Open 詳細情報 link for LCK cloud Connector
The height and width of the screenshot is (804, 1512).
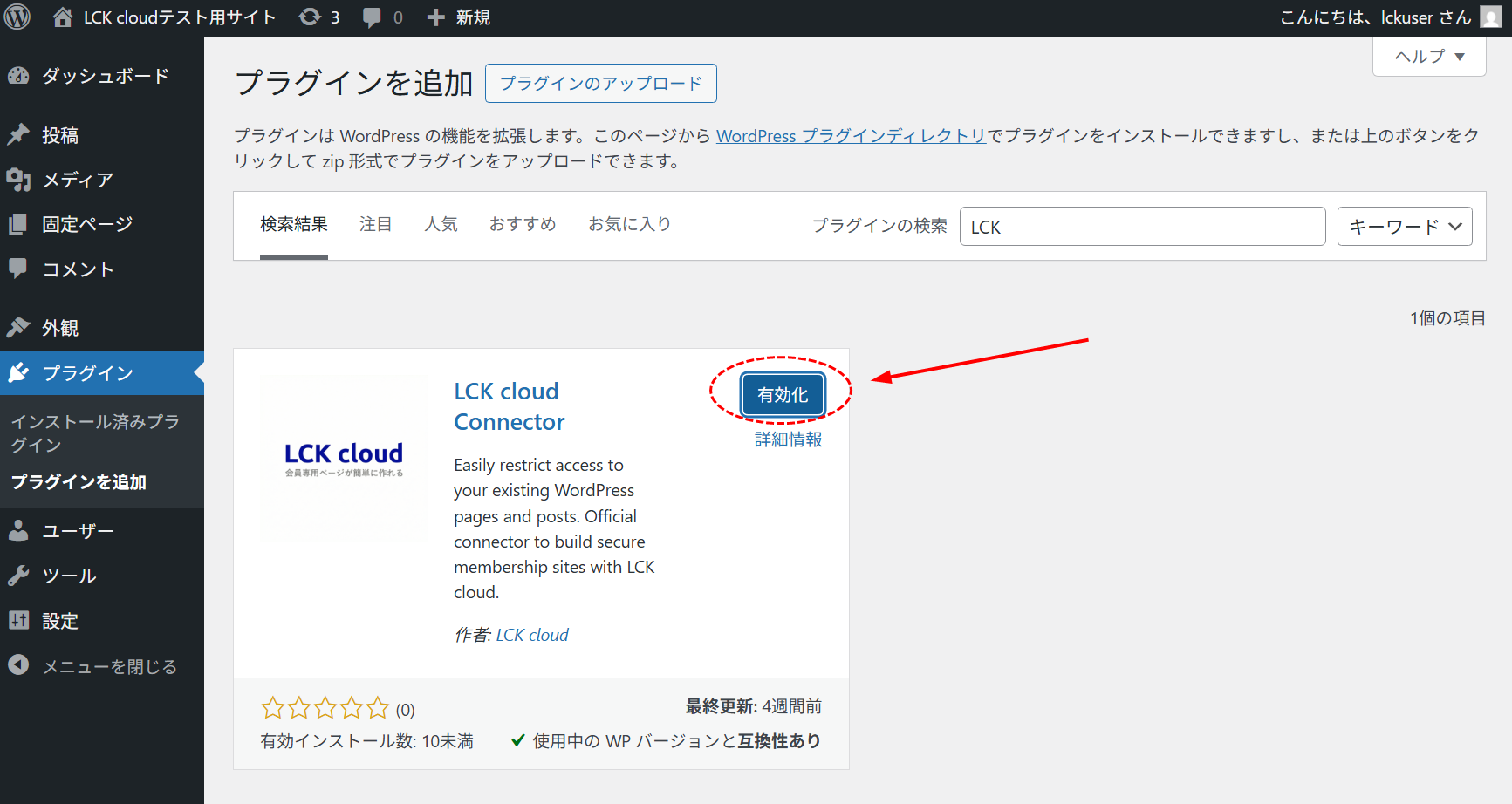(x=788, y=439)
